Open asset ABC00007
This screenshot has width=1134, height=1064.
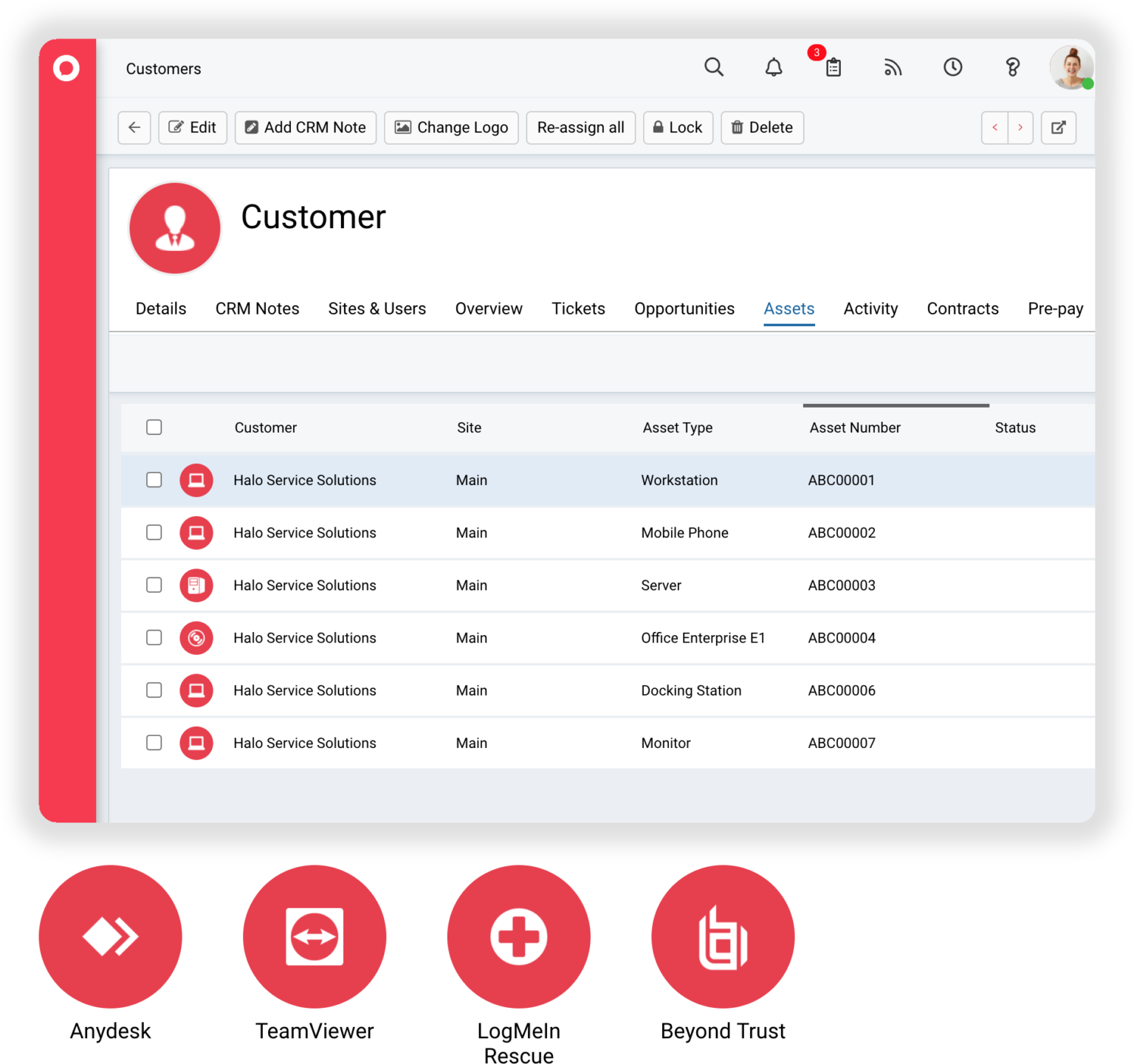842,743
